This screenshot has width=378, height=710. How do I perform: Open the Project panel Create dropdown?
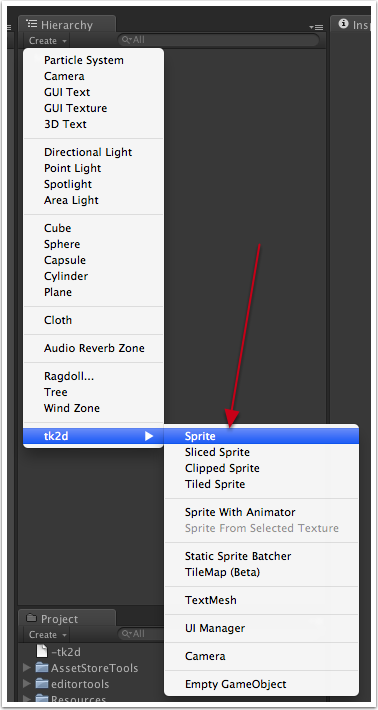48,635
